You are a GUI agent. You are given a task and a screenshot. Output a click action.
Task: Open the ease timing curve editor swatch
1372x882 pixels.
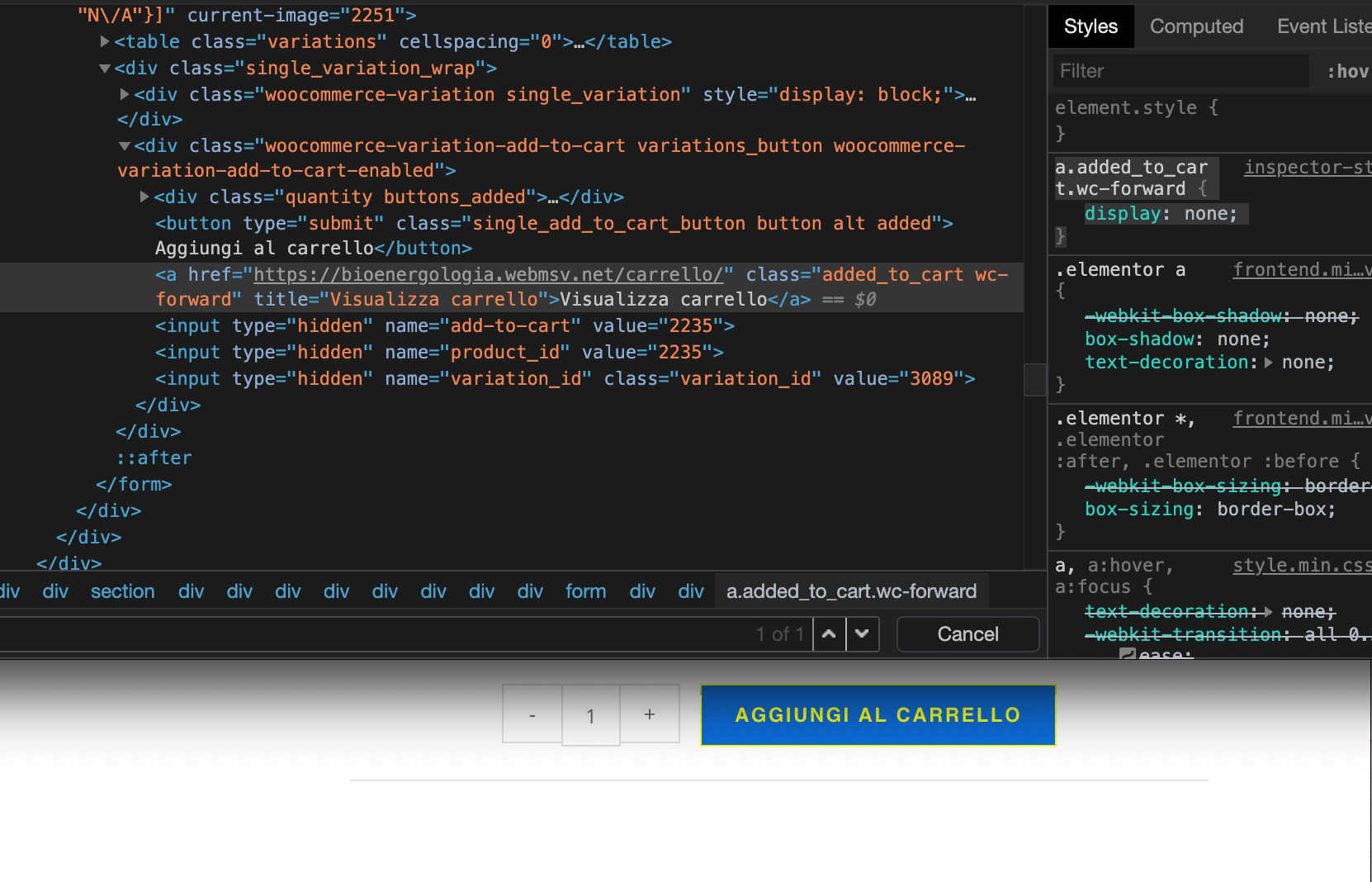click(1127, 655)
